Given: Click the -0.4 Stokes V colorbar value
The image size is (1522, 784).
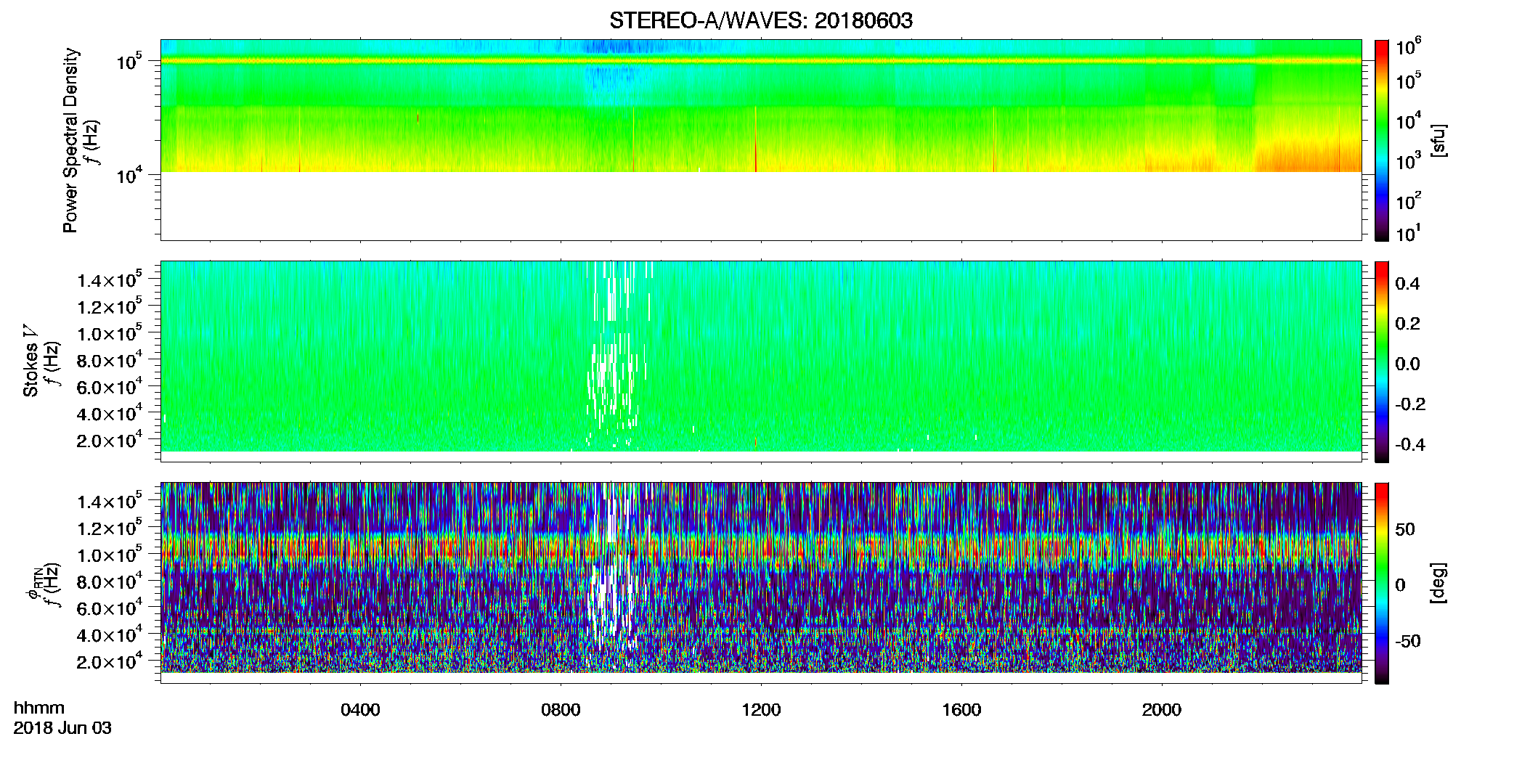Looking at the screenshot, I should click(1410, 444).
